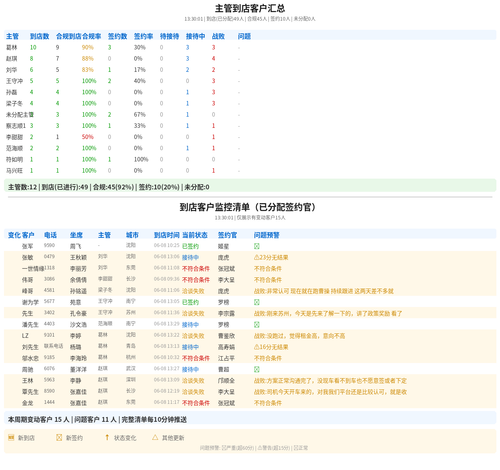Click the 23分无结果 warning
500x470 pixels.
click(x=271, y=258)
